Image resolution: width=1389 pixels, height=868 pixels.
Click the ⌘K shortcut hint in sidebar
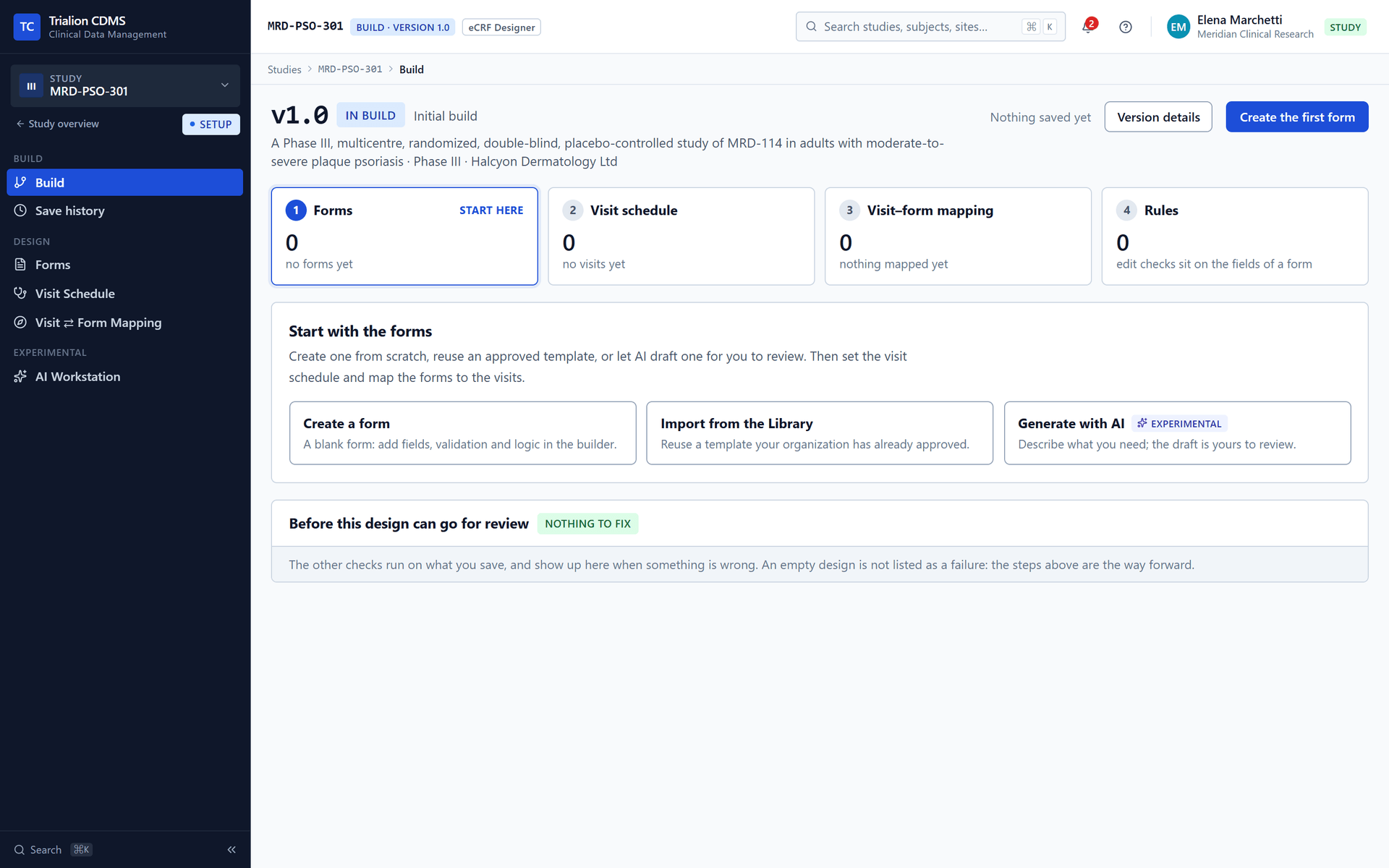pyautogui.click(x=82, y=850)
